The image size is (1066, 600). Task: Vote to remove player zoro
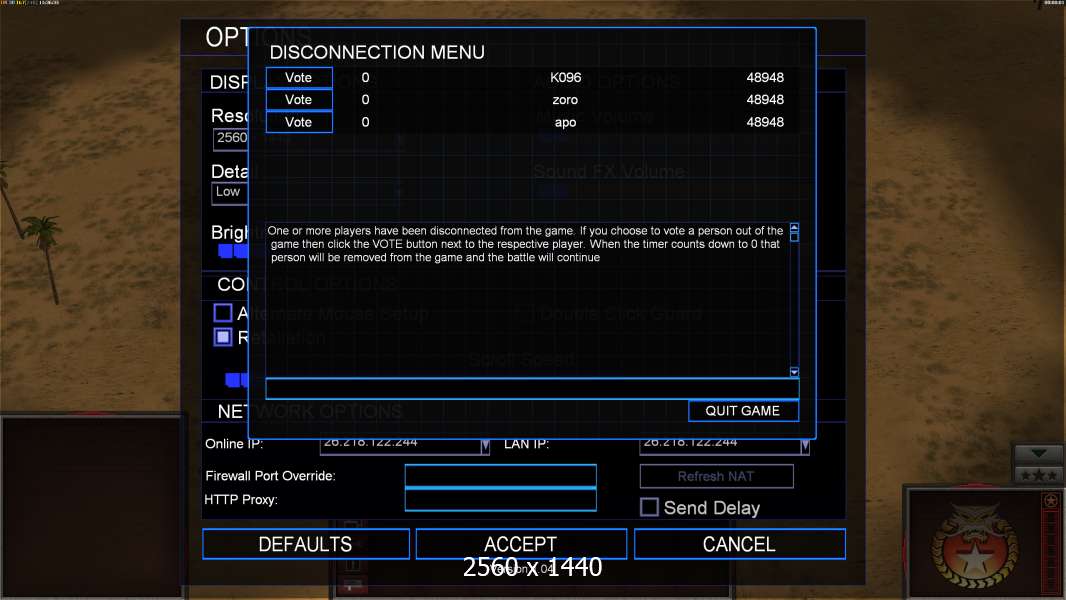point(298,100)
